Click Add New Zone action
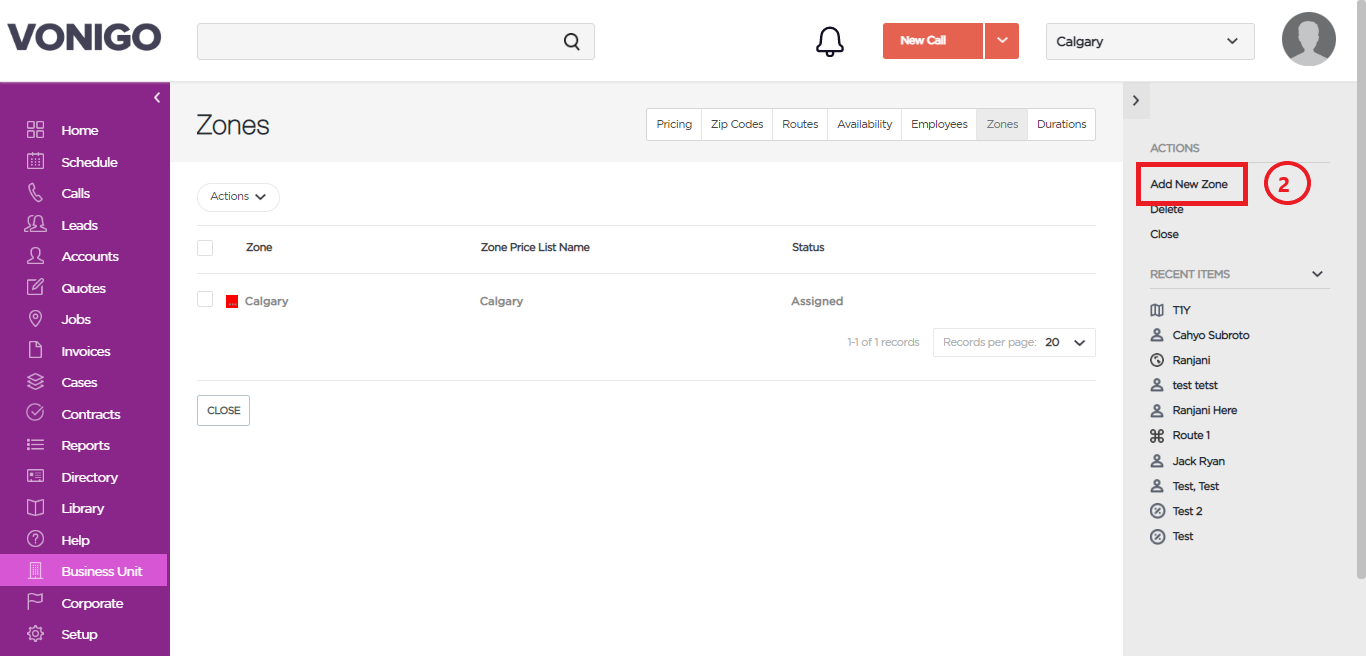This screenshot has height=656, width=1366. 1189,184
